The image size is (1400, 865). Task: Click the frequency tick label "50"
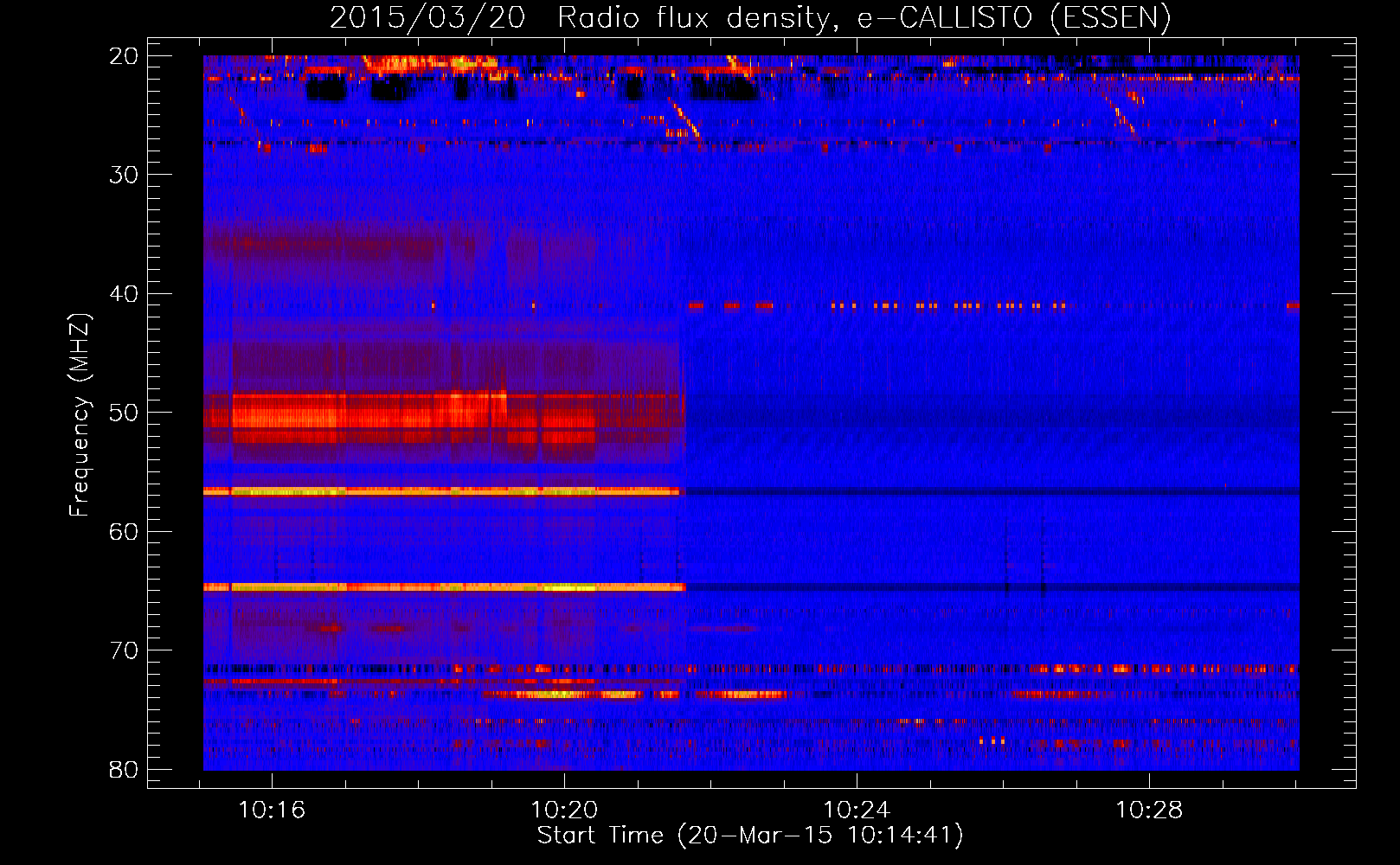[x=124, y=413]
